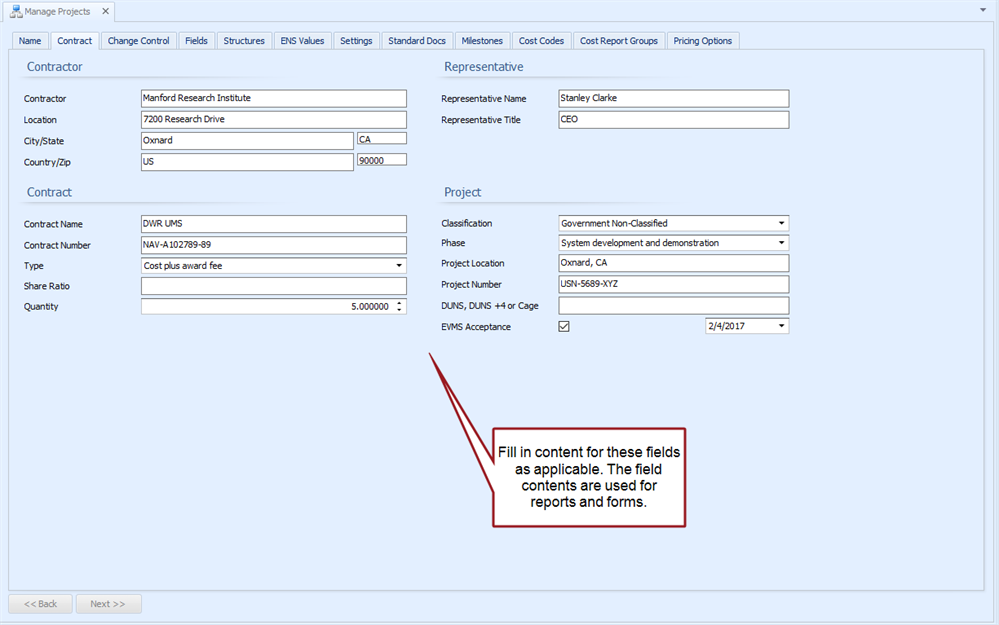Go to the Pricing Options tab
This screenshot has width=999, height=625.
click(x=702, y=41)
